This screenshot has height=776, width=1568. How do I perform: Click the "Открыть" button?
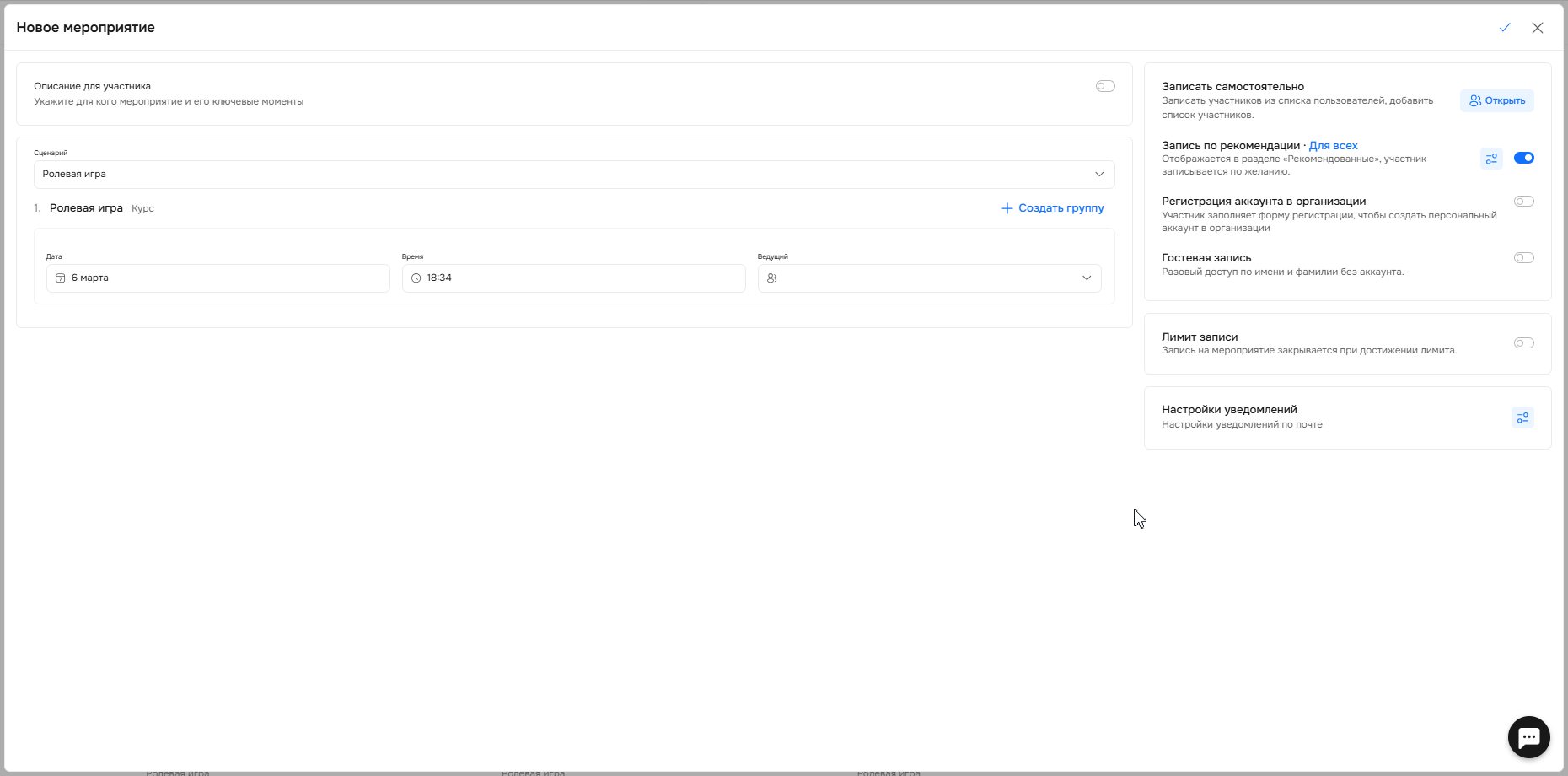pos(1497,100)
